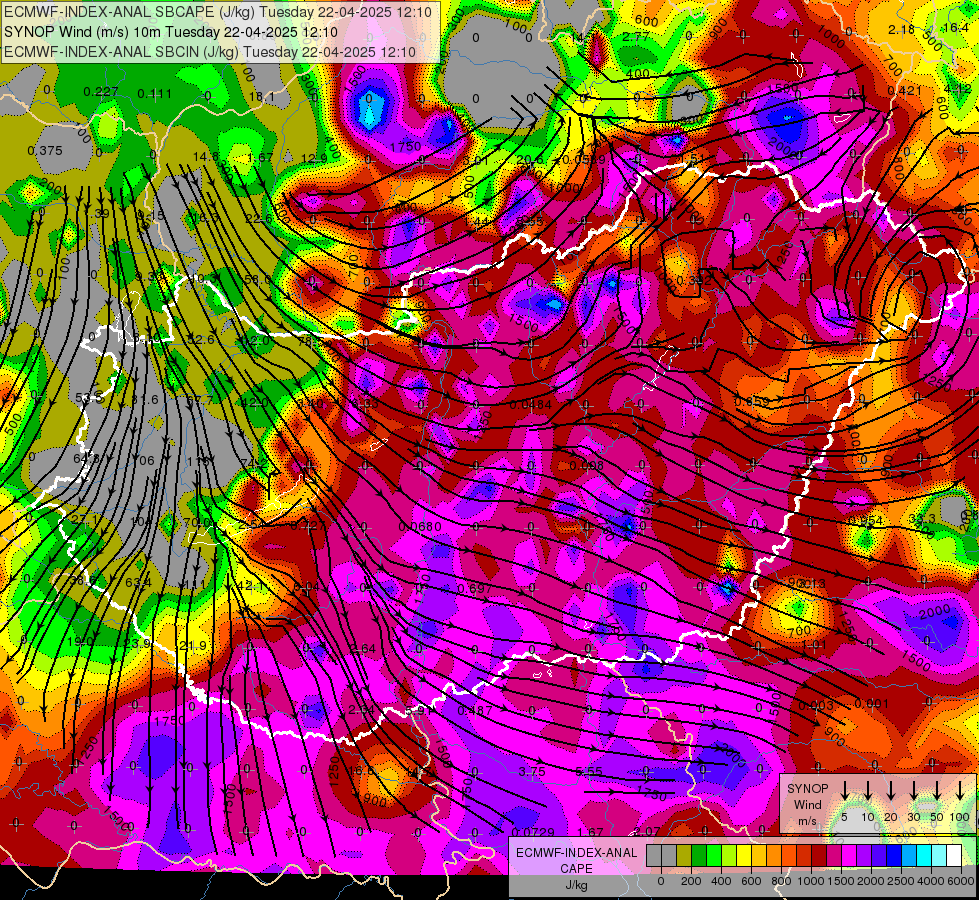Click the 0.111 value on the map
This screenshot has height=900, width=979.
coord(155,94)
